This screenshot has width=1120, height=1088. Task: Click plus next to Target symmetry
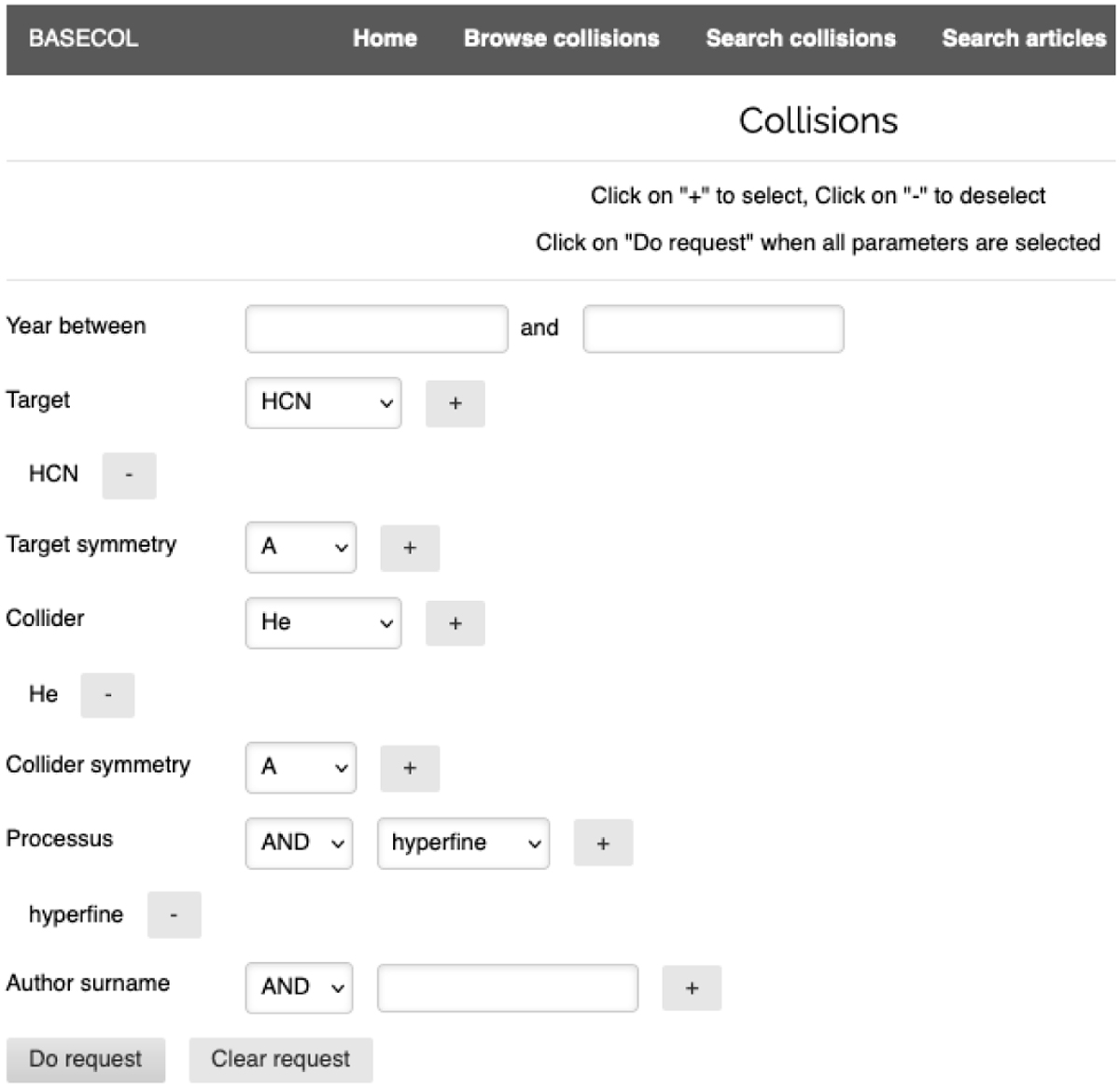tap(409, 548)
